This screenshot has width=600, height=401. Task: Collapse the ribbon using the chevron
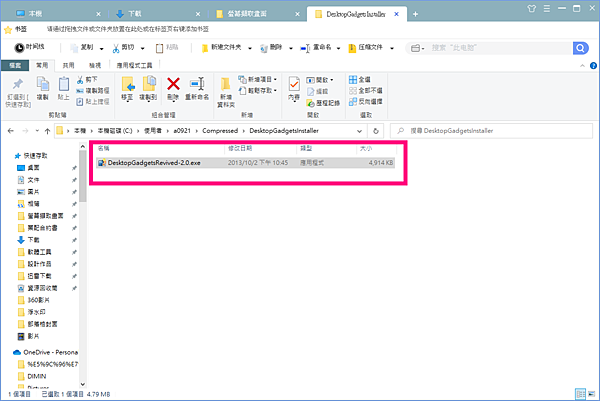click(x=582, y=66)
